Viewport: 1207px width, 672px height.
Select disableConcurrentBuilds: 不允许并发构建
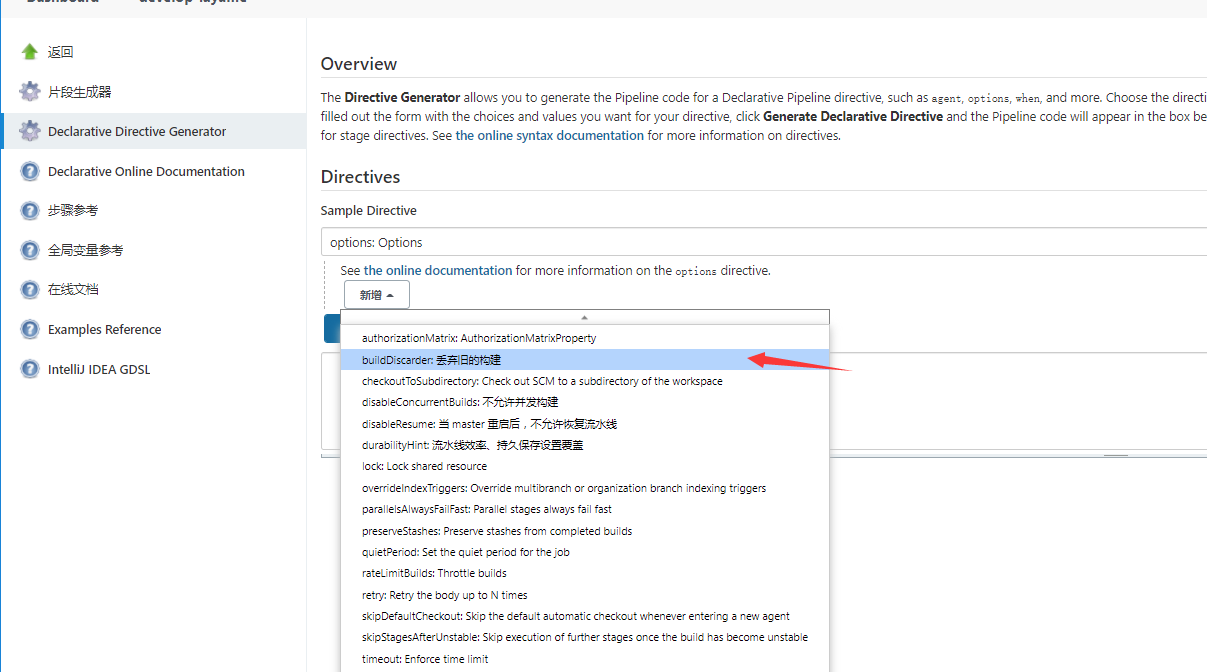pos(585,402)
